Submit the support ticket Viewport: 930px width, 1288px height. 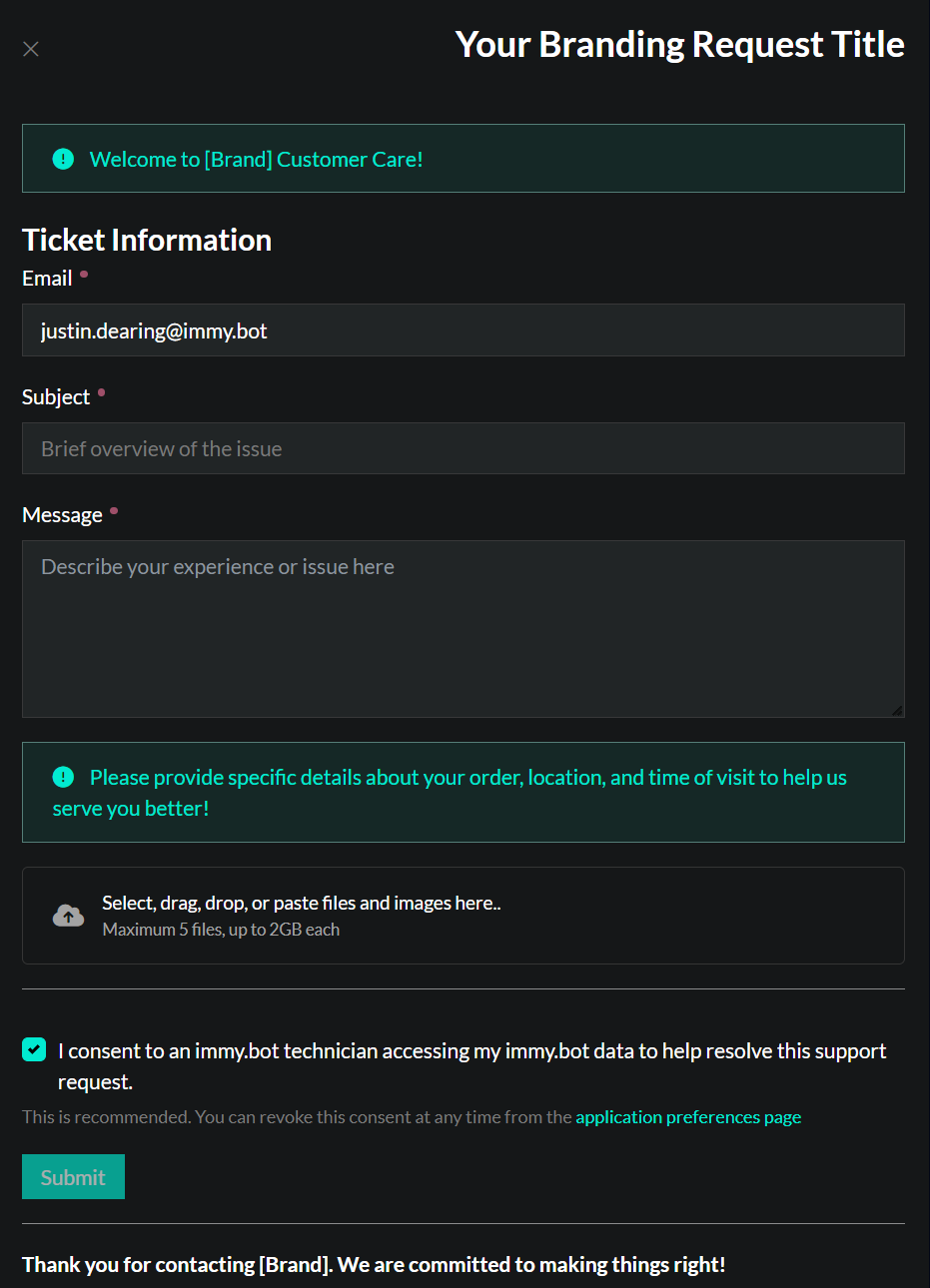click(73, 1177)
